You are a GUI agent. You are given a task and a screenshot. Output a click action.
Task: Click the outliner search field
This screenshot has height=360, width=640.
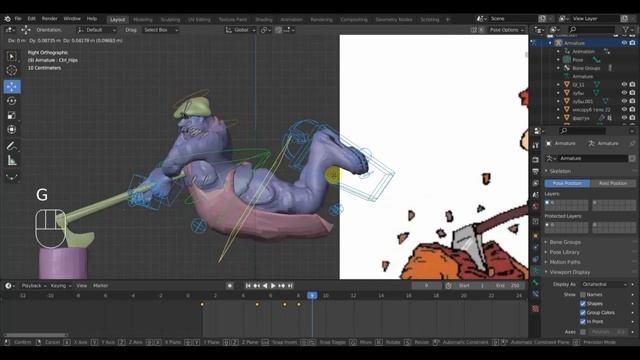point(592,29)
